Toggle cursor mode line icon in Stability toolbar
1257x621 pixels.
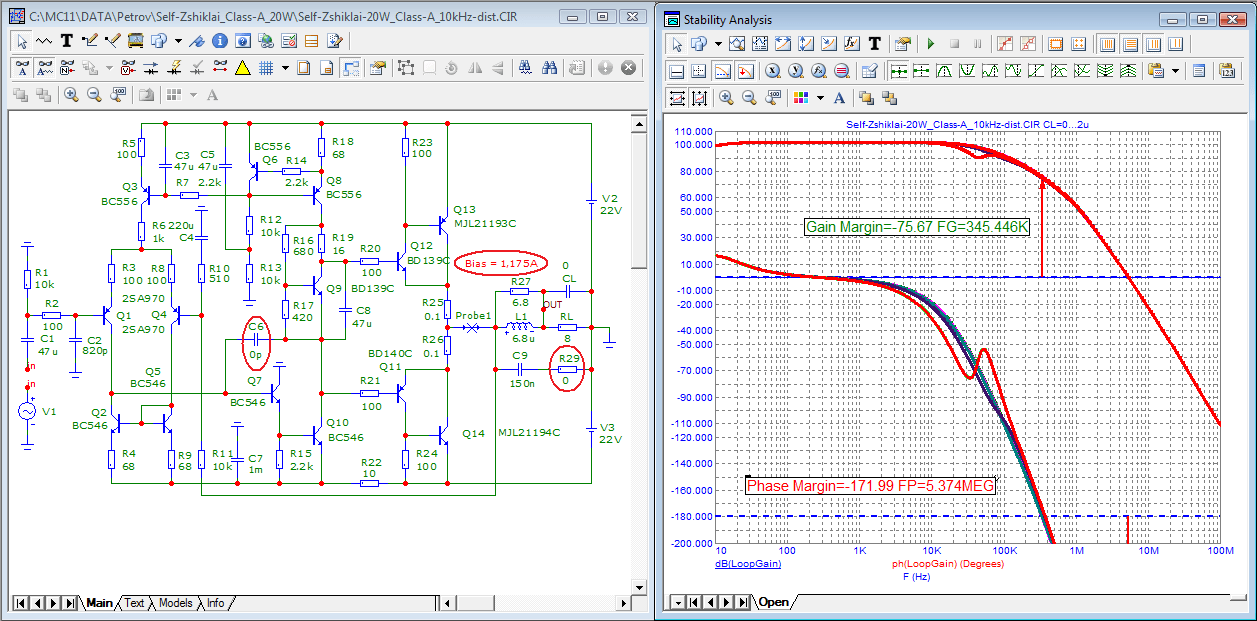(676, 71)
